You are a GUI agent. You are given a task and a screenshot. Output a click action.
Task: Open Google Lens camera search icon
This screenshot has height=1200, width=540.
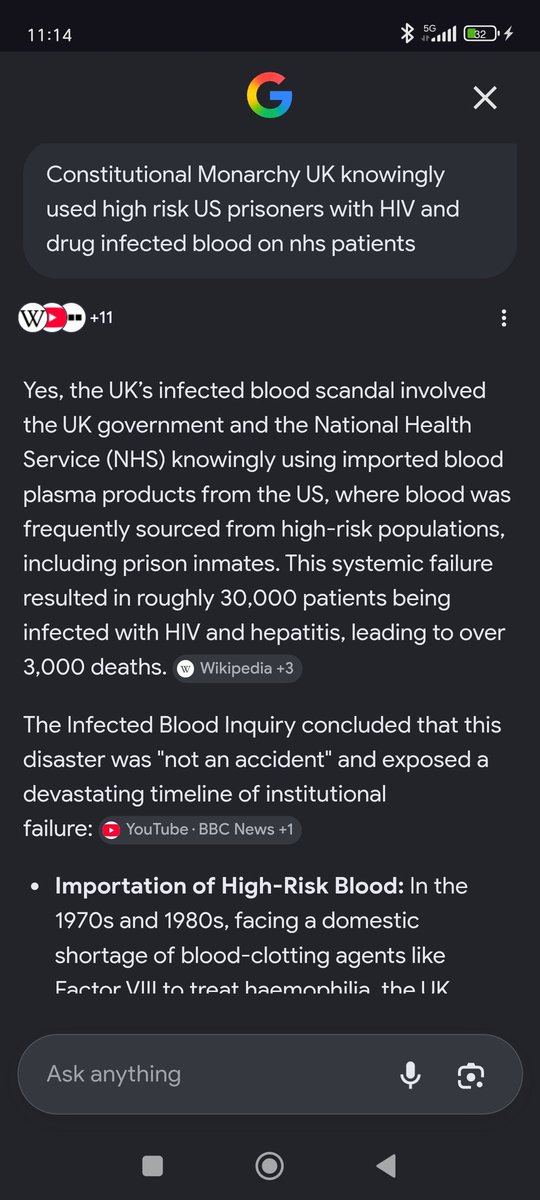coord(471,1075)
